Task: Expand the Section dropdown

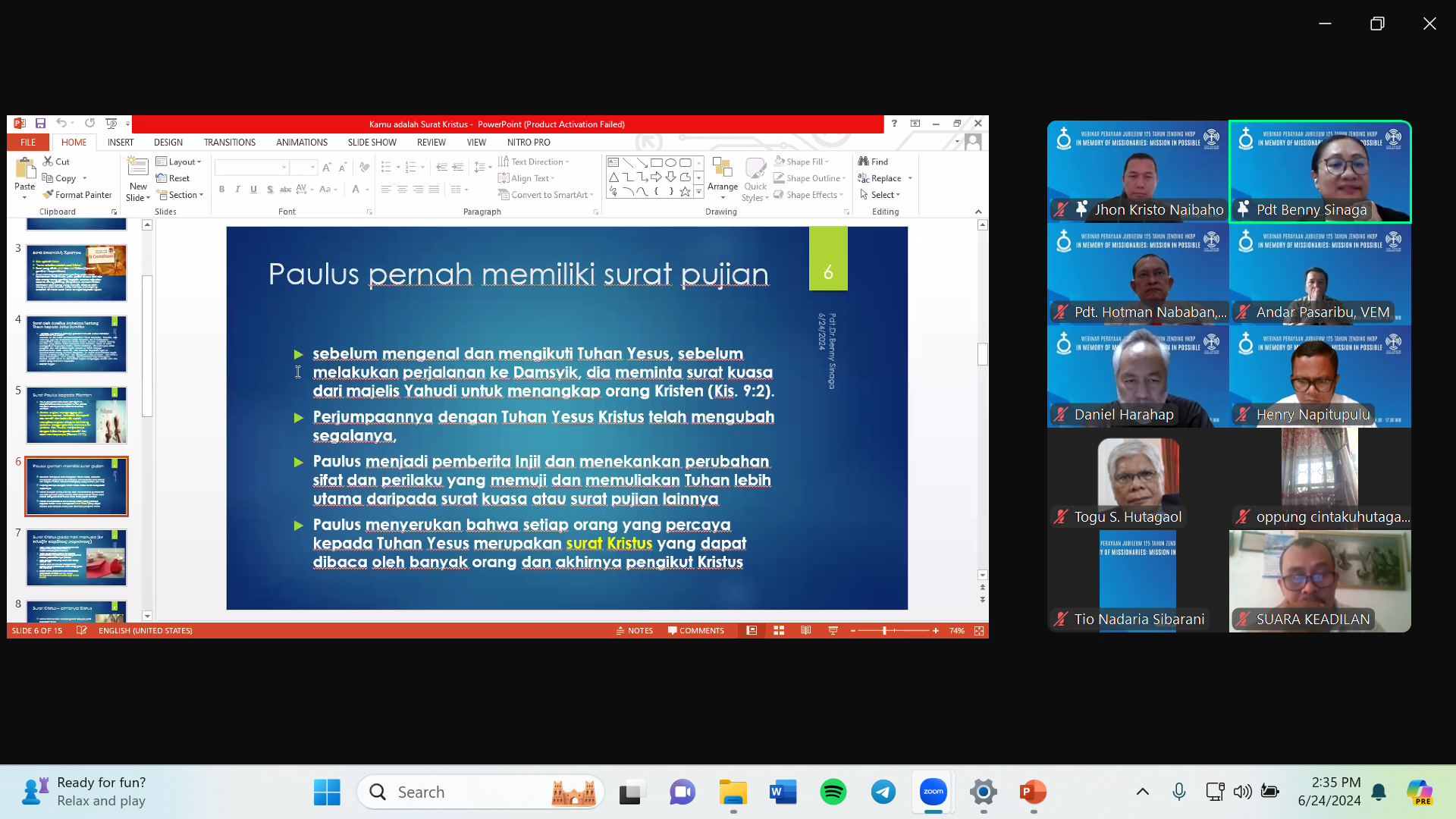Action: (180, 195)
